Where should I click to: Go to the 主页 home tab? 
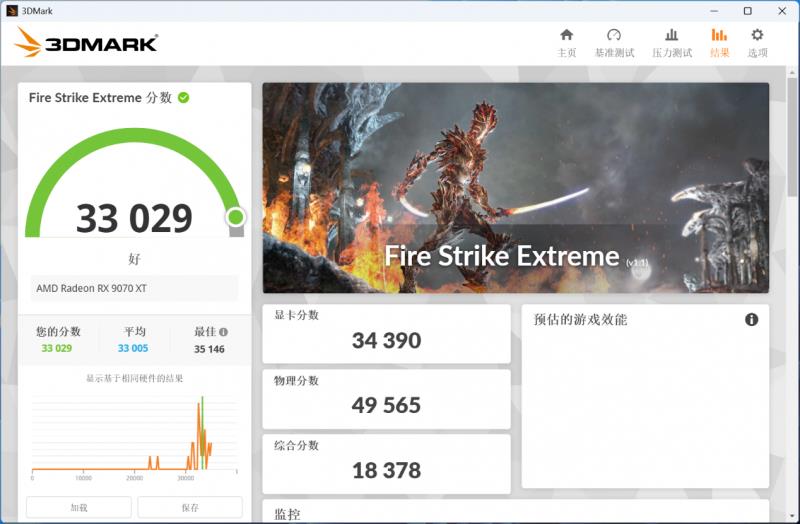[566, 43]
